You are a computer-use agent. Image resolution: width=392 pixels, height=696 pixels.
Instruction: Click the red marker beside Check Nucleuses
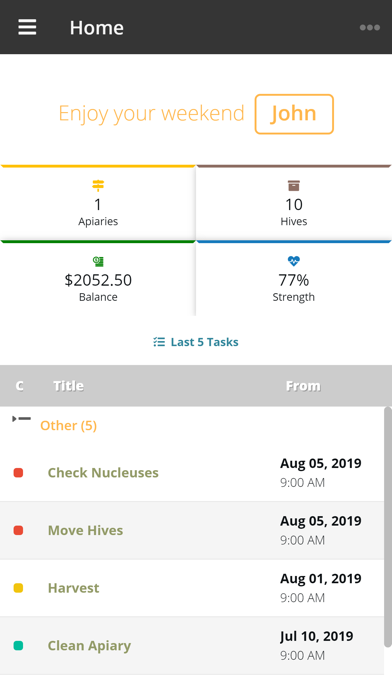[x=18, y=473]
